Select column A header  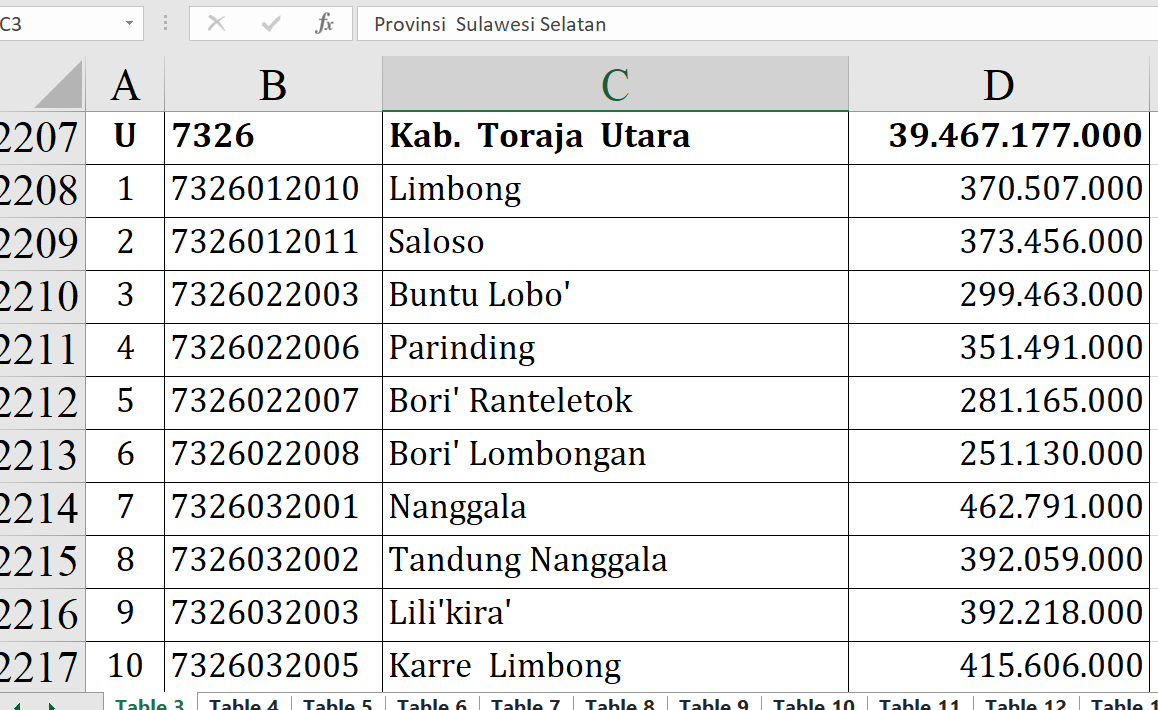click(x=125, y=86)
